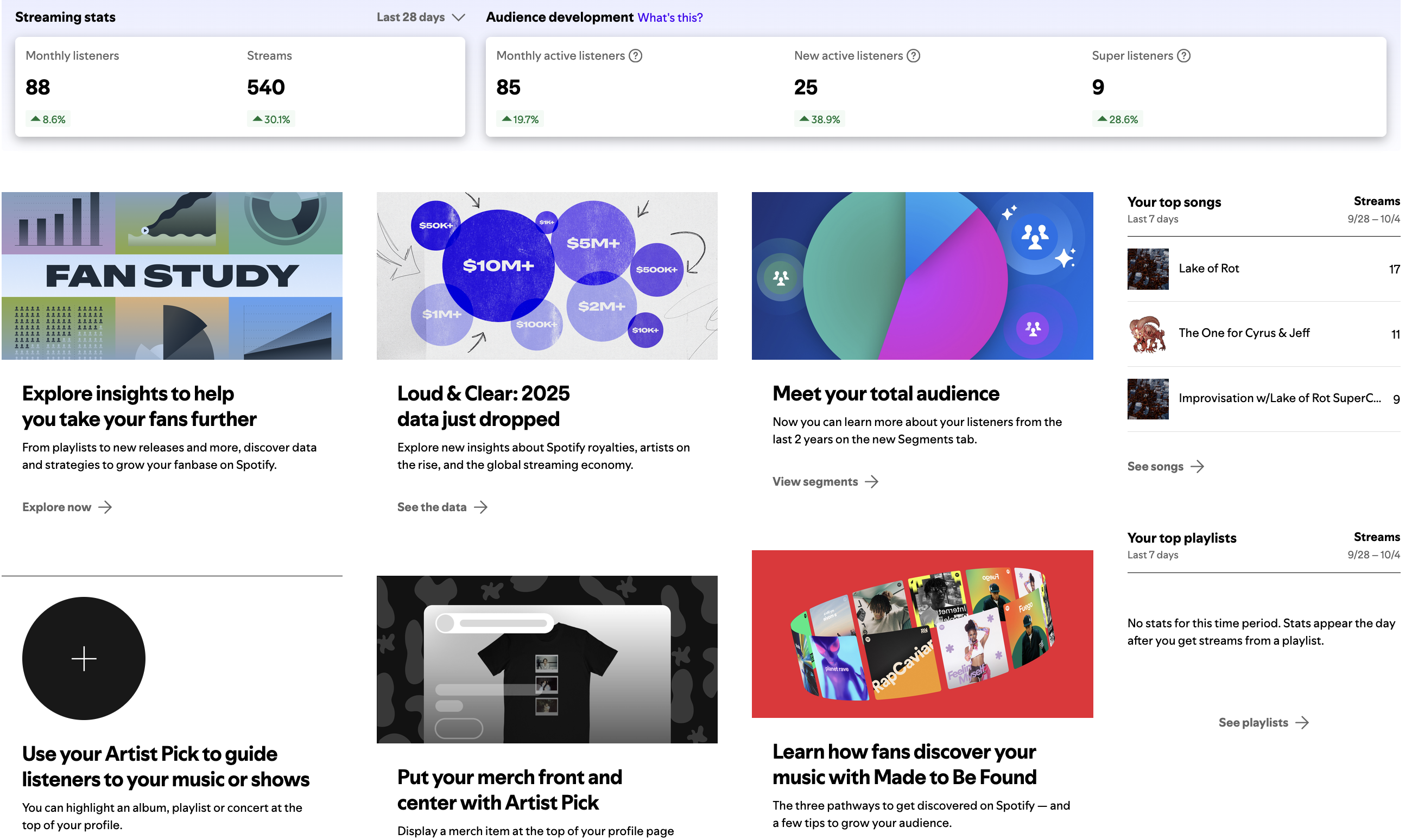Click Learn how fans discover heading
This screenshot has width=1418, height=840.
pyautogui.click(x=904, y=765)
